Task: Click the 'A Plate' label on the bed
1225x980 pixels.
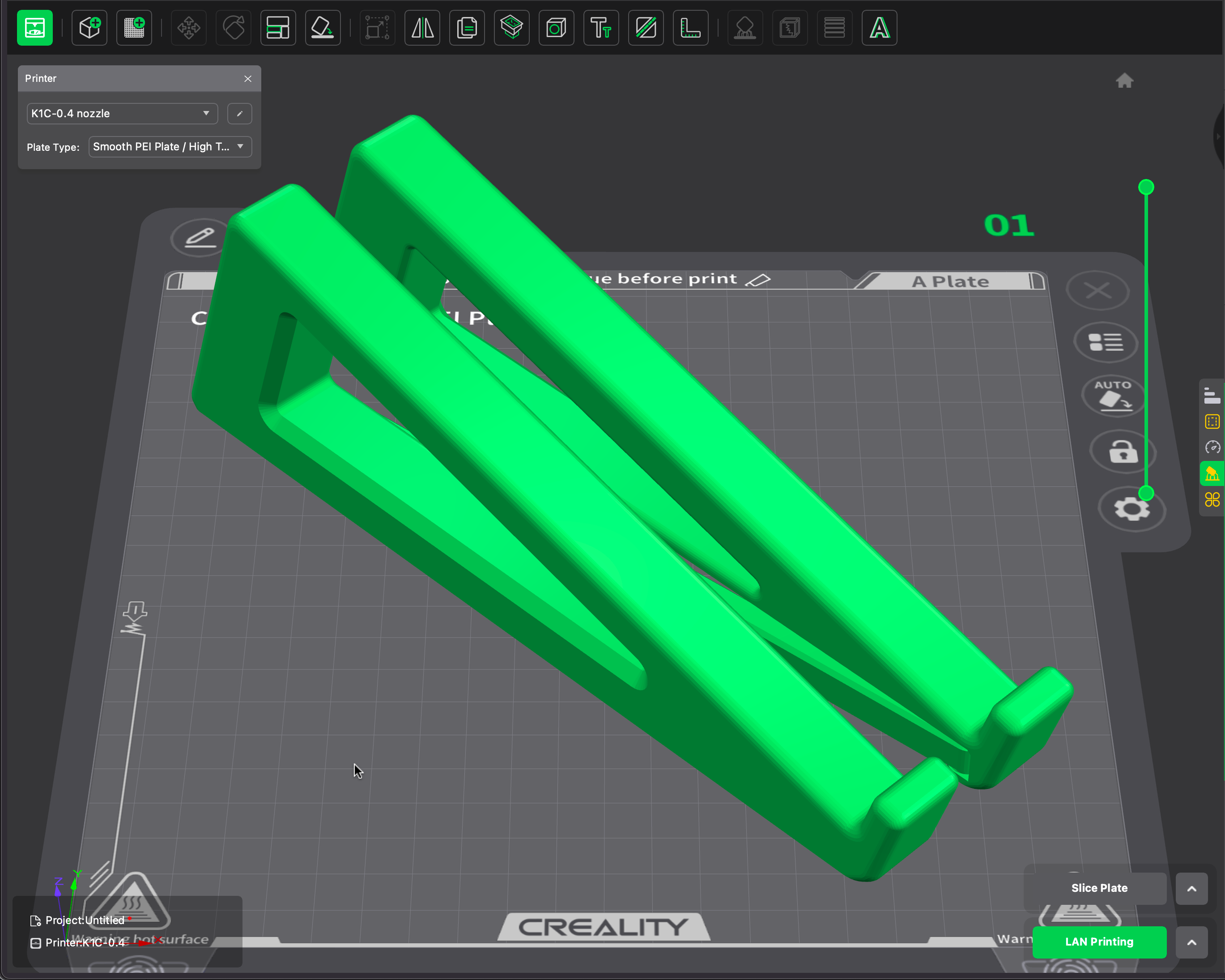Action: click(x=950, y=281)
